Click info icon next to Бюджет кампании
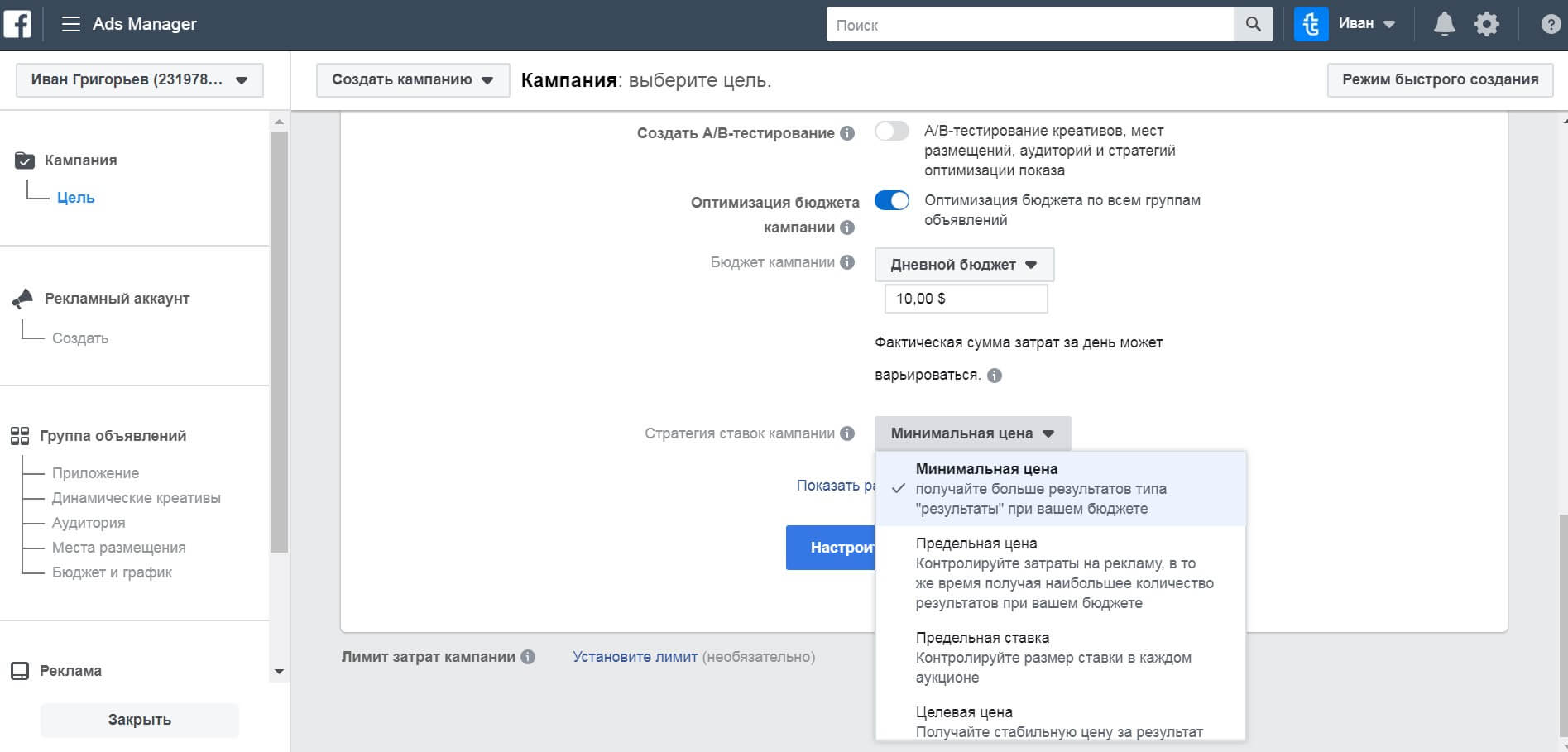1568x752 pixels. 847,262
